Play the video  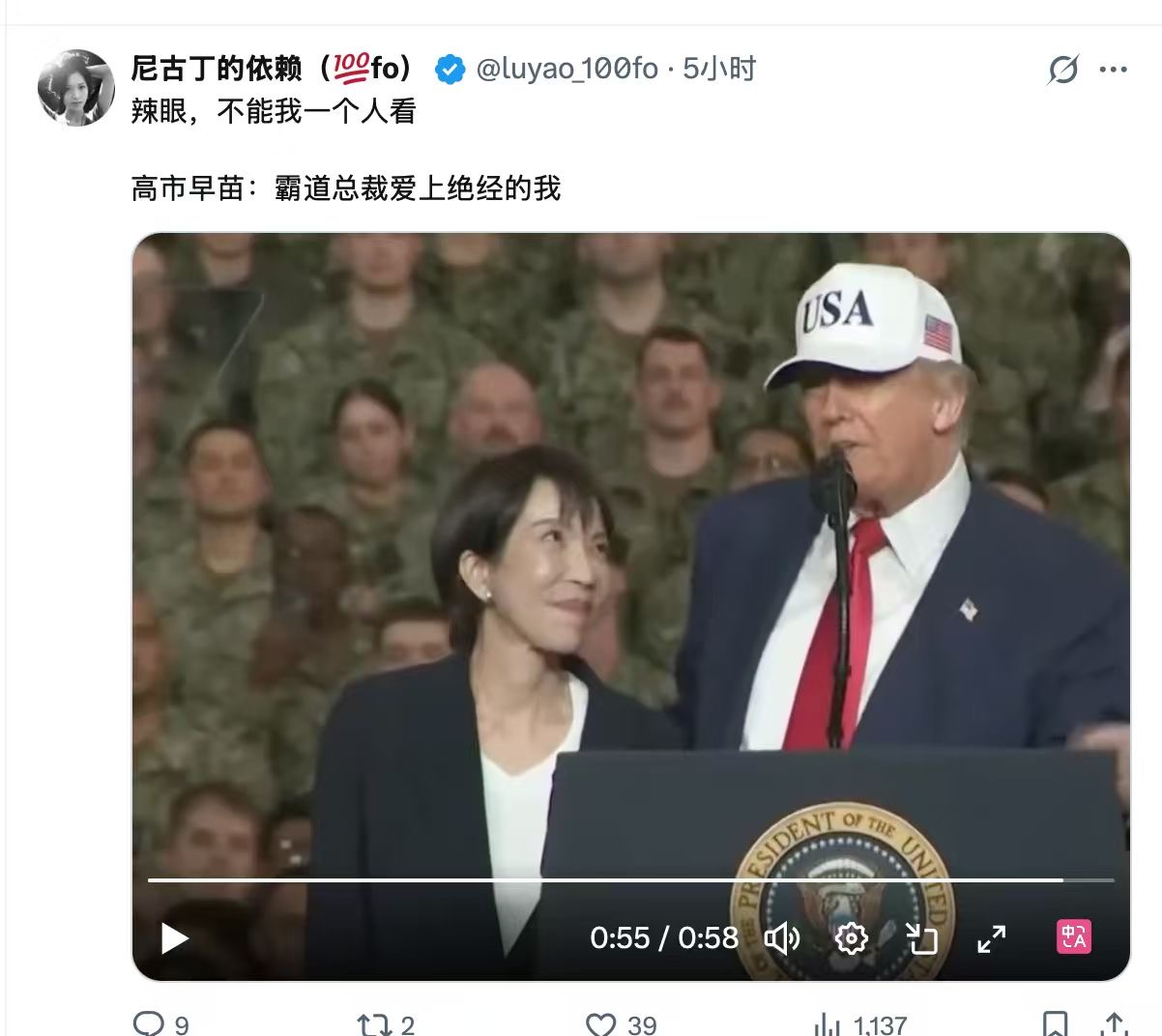(x=174, y=937)
